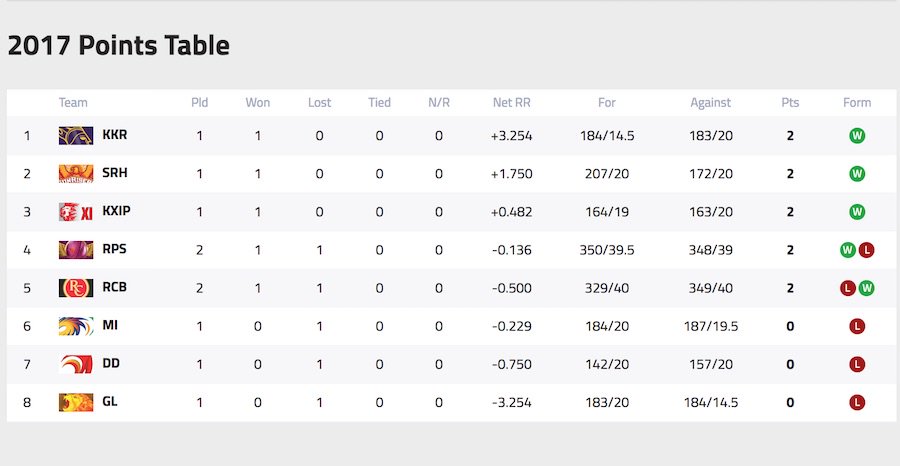900x466 pixels.
Task: Click the KKR team logo
Action: coord(75,135)
